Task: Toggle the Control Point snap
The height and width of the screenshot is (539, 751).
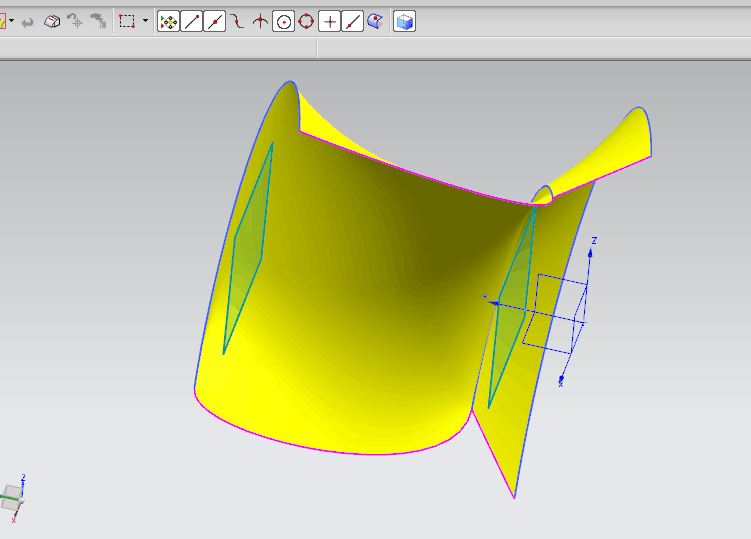Action: [x=238, y=22]
